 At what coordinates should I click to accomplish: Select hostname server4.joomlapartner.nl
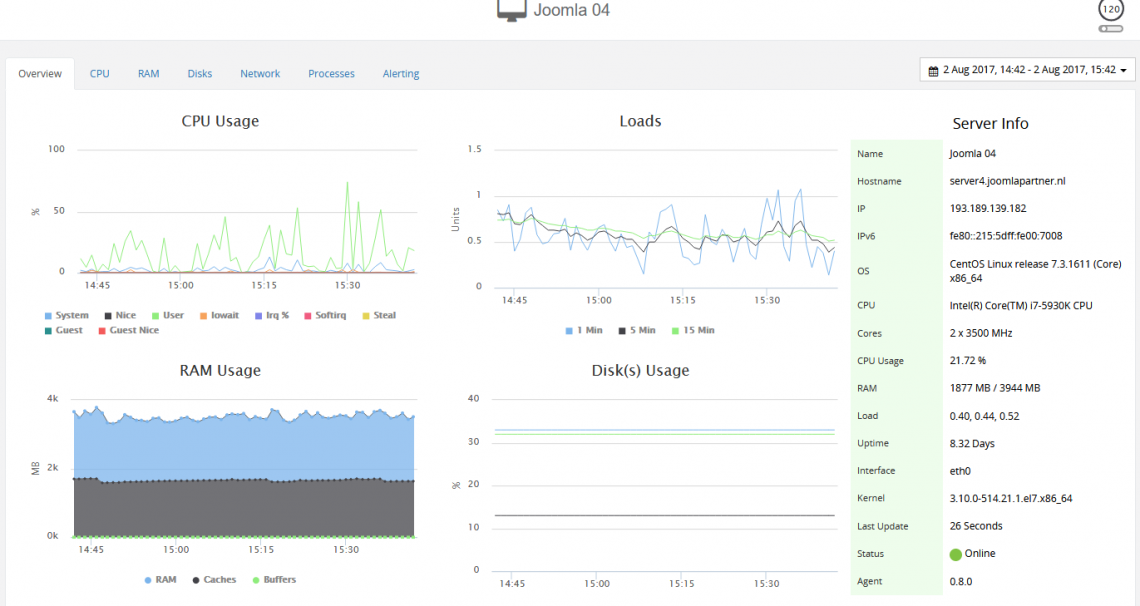pyautogui.click(x=1008, y=181)
